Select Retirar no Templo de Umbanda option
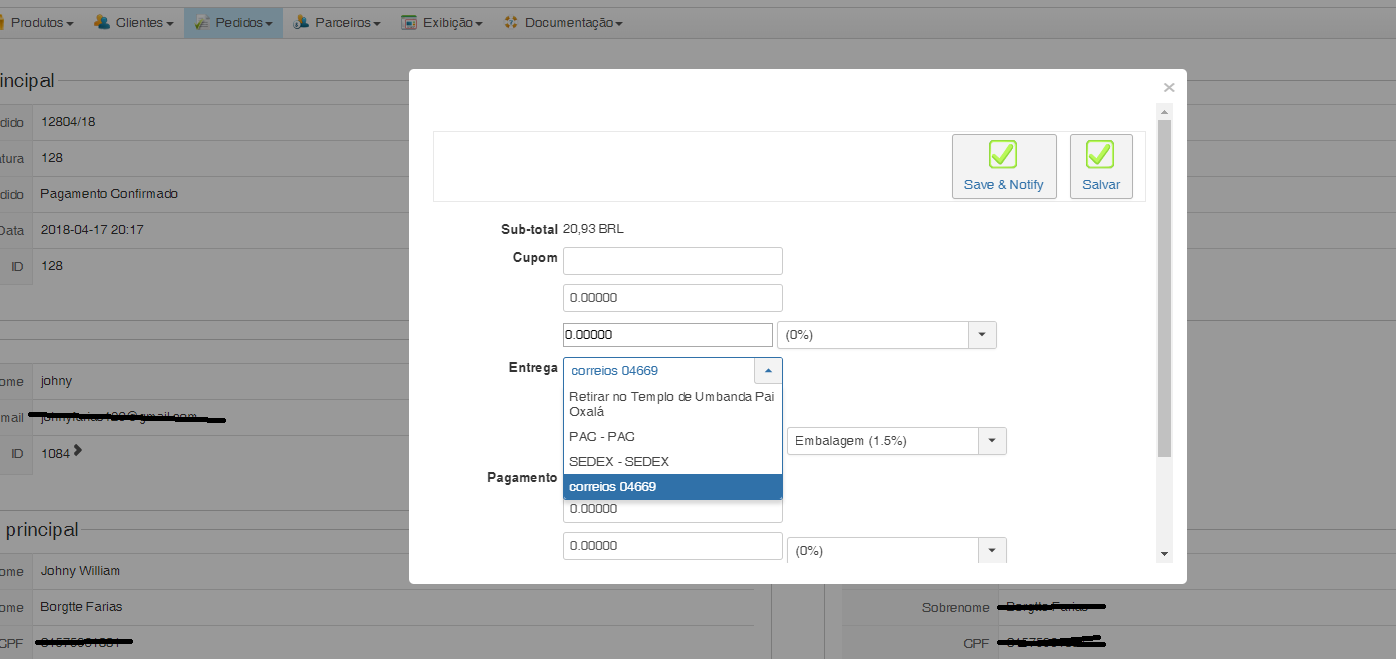The image size is (1396, 659). [672, 404]
